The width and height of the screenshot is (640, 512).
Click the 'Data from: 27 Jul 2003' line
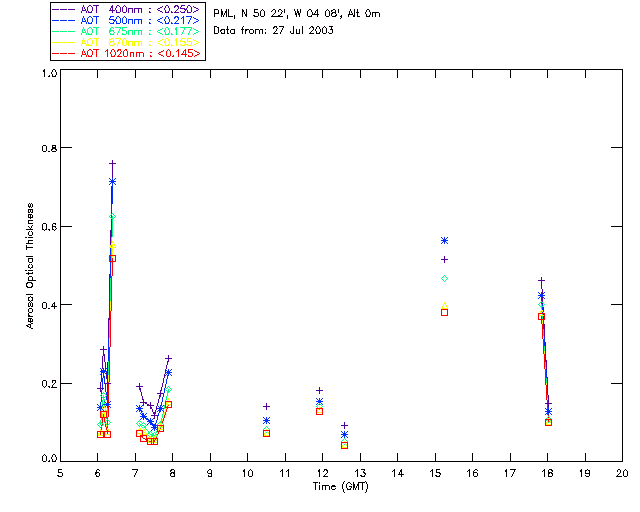(273, 30)
